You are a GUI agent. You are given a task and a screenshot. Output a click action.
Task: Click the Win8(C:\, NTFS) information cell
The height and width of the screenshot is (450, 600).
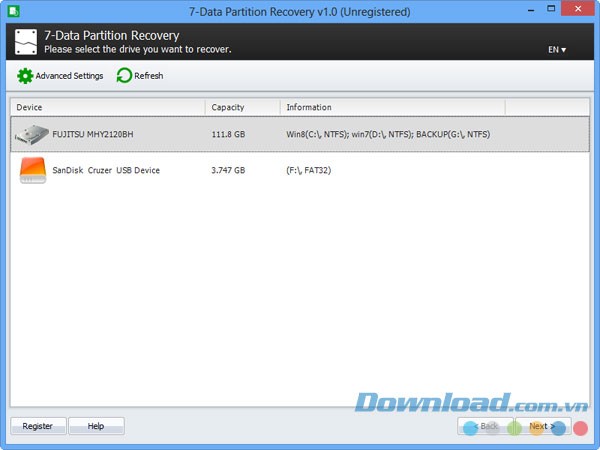pos(388,134)
